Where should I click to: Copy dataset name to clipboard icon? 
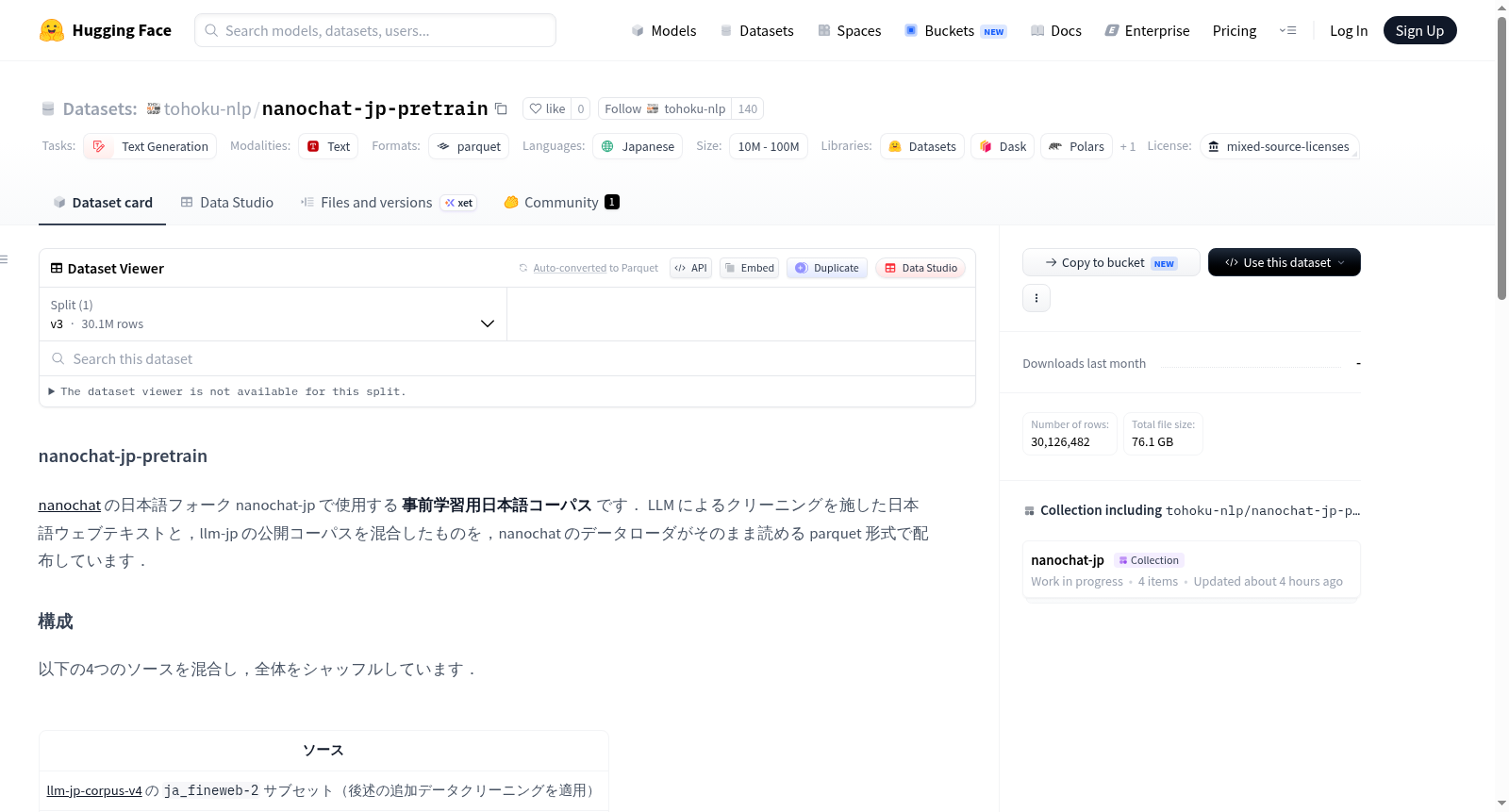click(x=502, y=108)
